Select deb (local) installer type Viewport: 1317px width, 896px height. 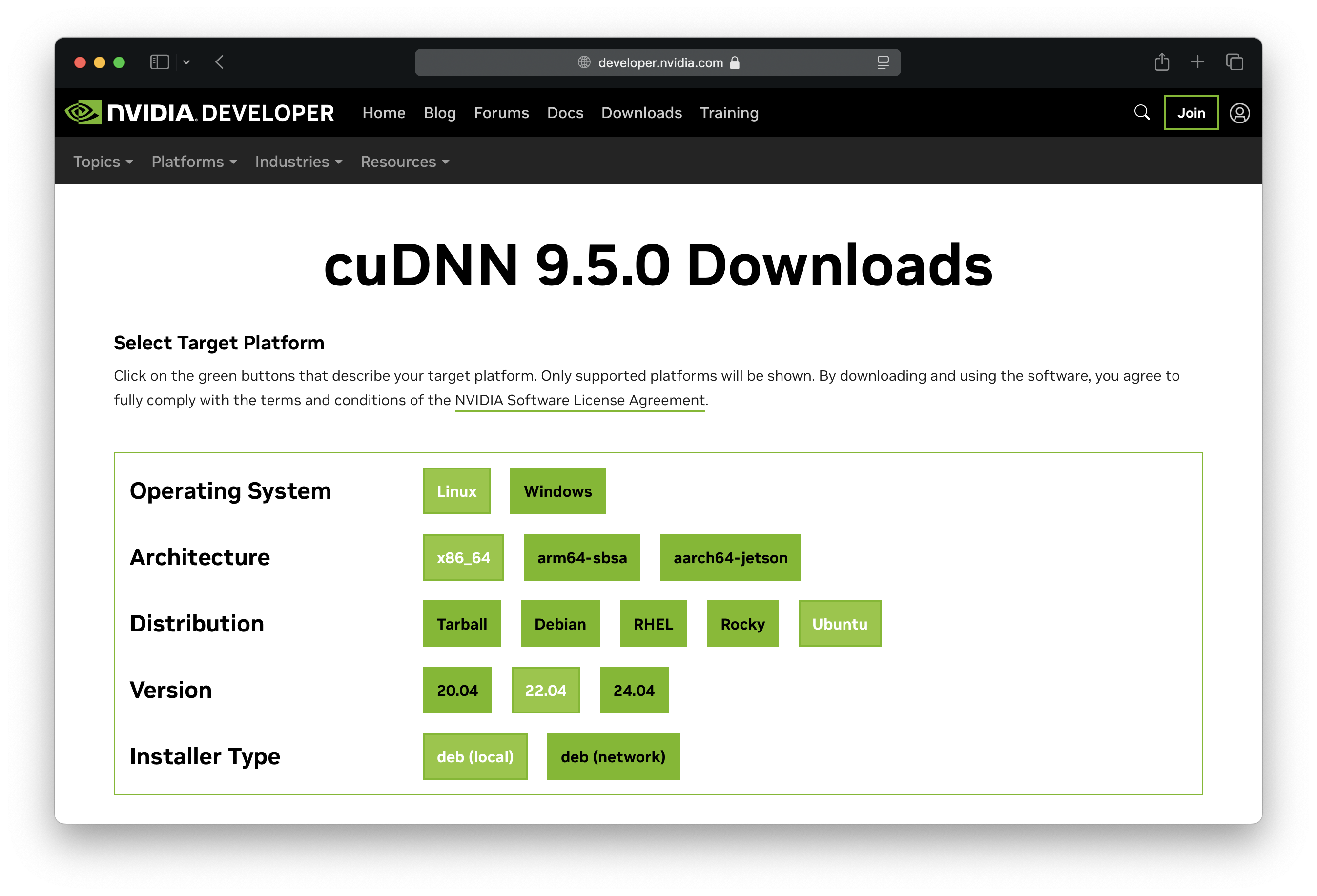click(x=475, y=756)
